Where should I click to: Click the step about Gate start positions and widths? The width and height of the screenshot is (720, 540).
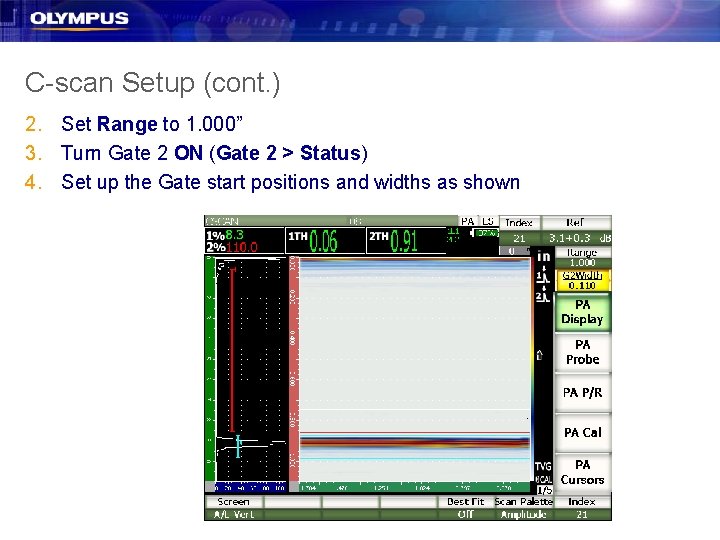[x=290, y=182]
